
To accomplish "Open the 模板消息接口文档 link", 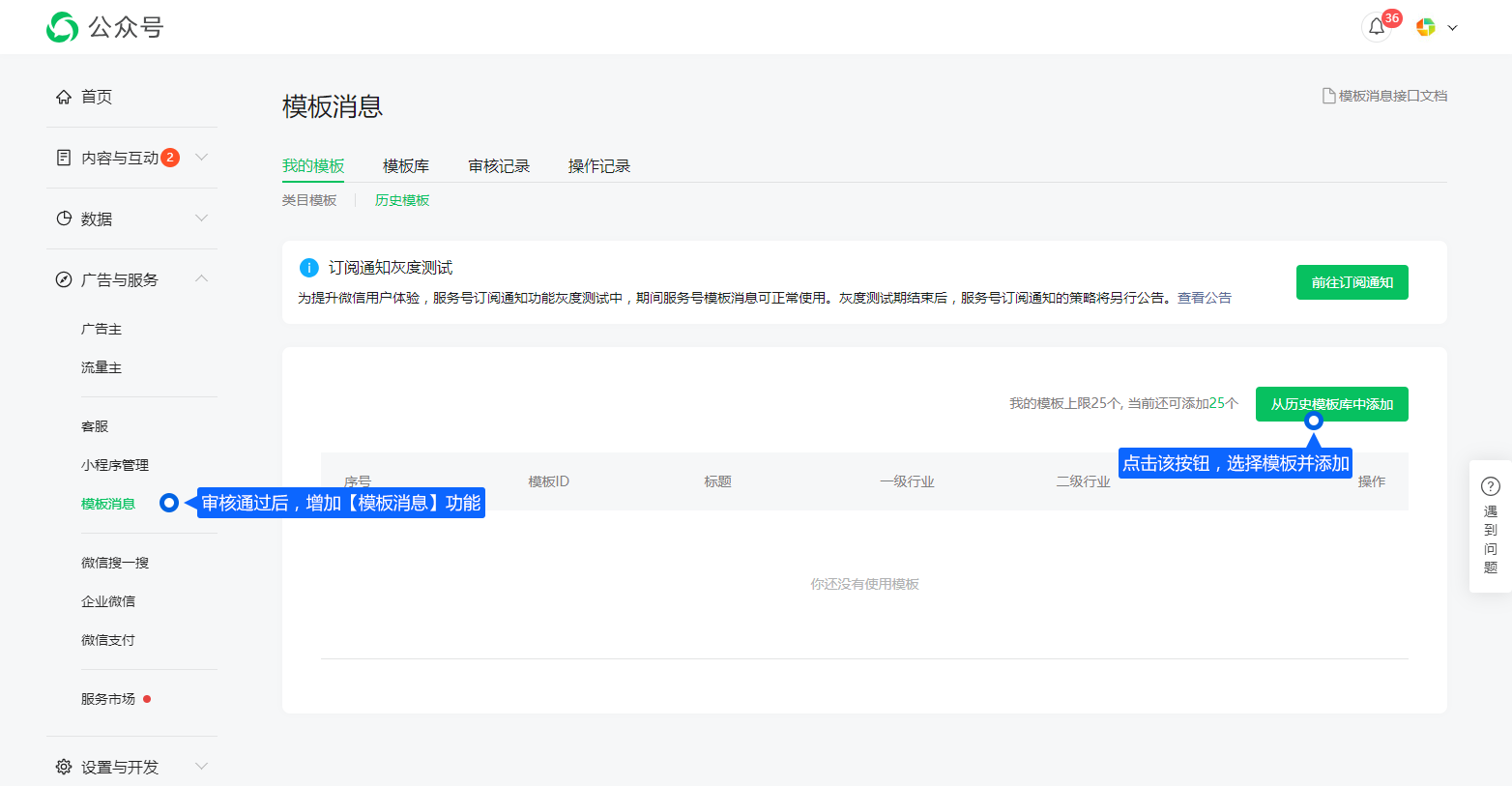I will [x=1385, y=96].
